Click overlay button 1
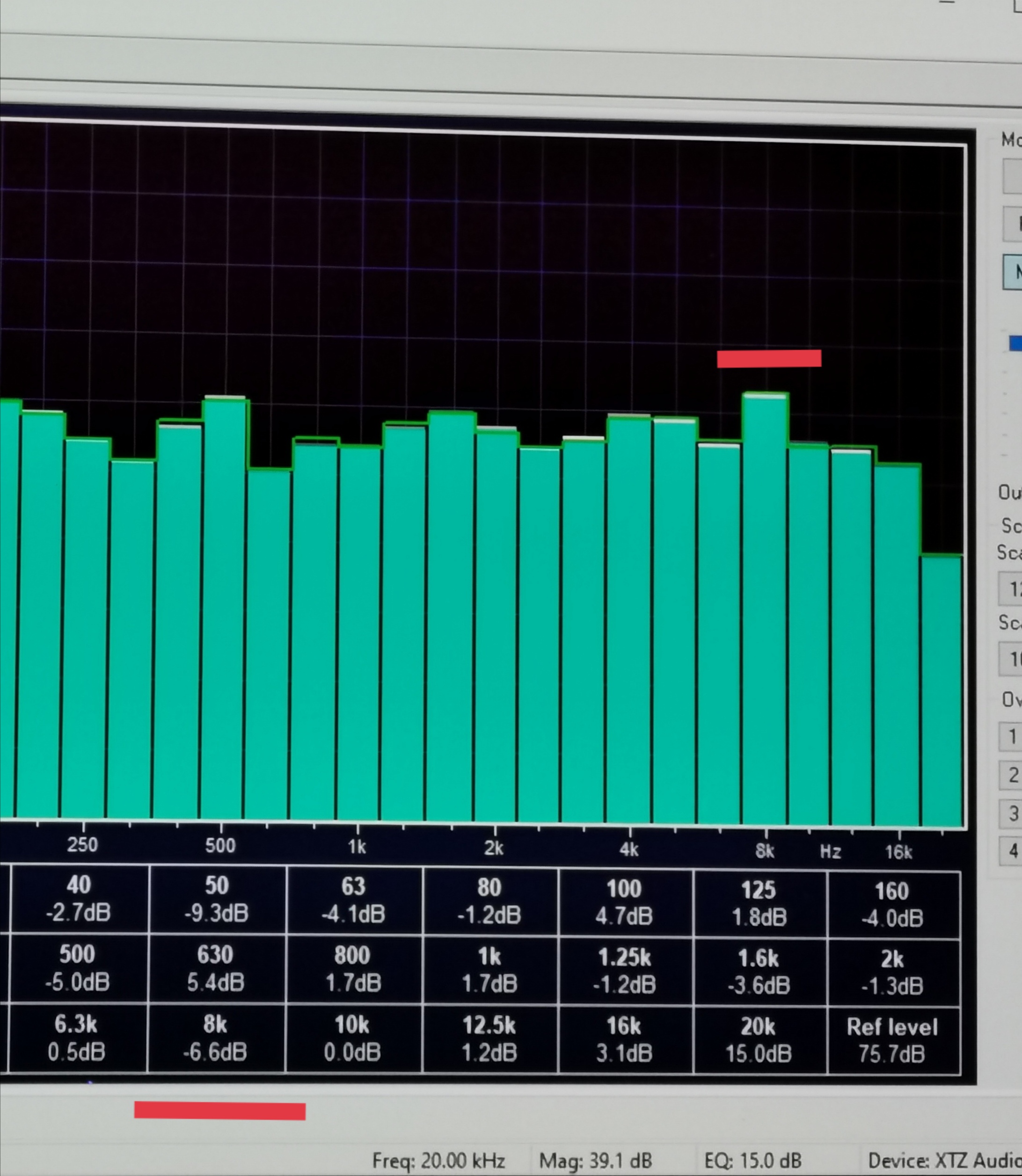This screenshot has width=1022, height=1176. pos(1011,737)
